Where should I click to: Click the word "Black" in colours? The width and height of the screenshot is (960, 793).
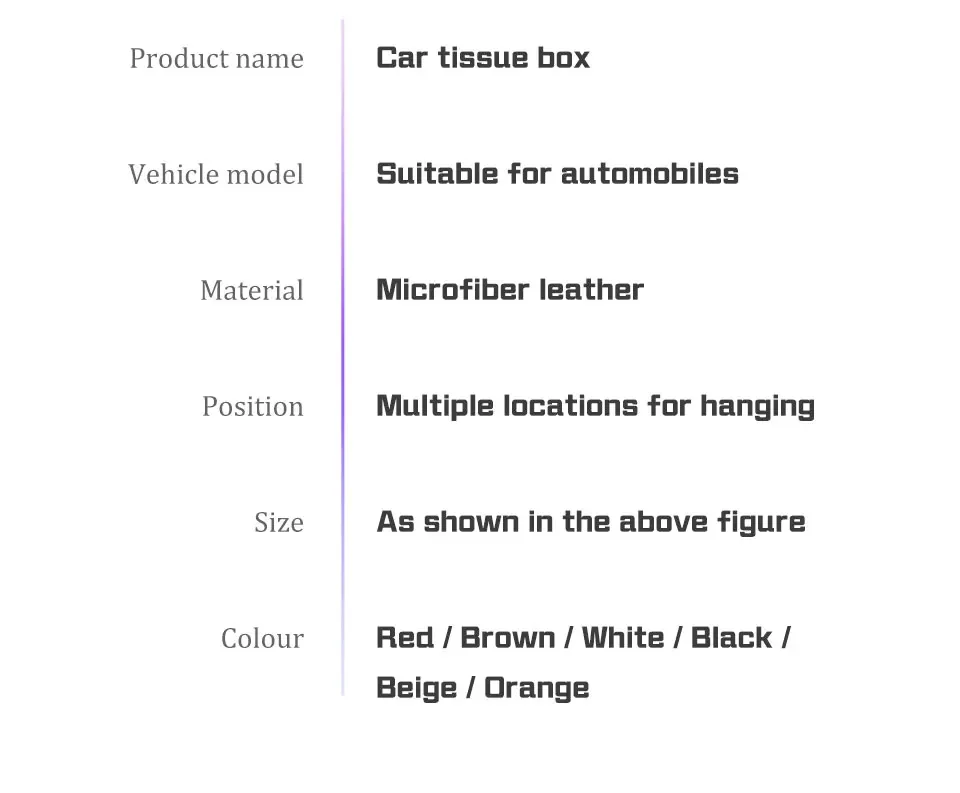pyautogui.click(x=731, y=638)
